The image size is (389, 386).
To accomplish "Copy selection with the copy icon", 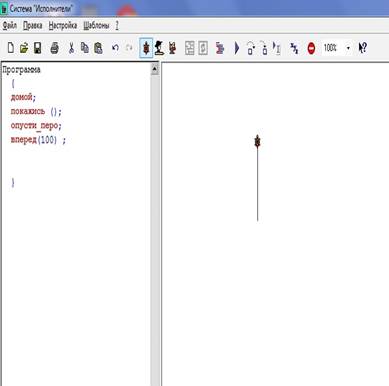I will pos(85,48).
